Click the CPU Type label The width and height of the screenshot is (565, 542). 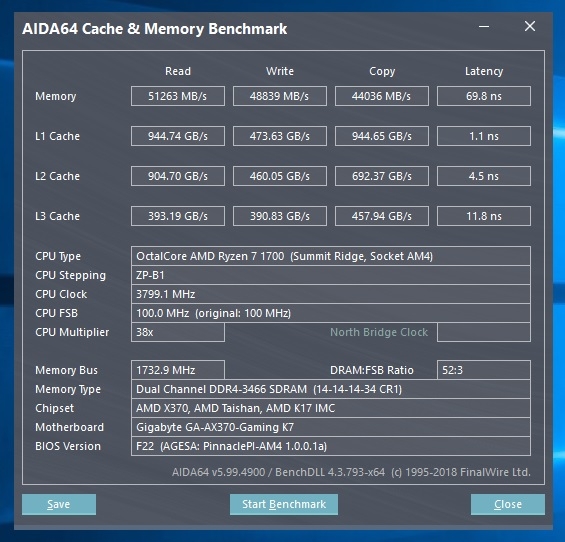(58, 256)
